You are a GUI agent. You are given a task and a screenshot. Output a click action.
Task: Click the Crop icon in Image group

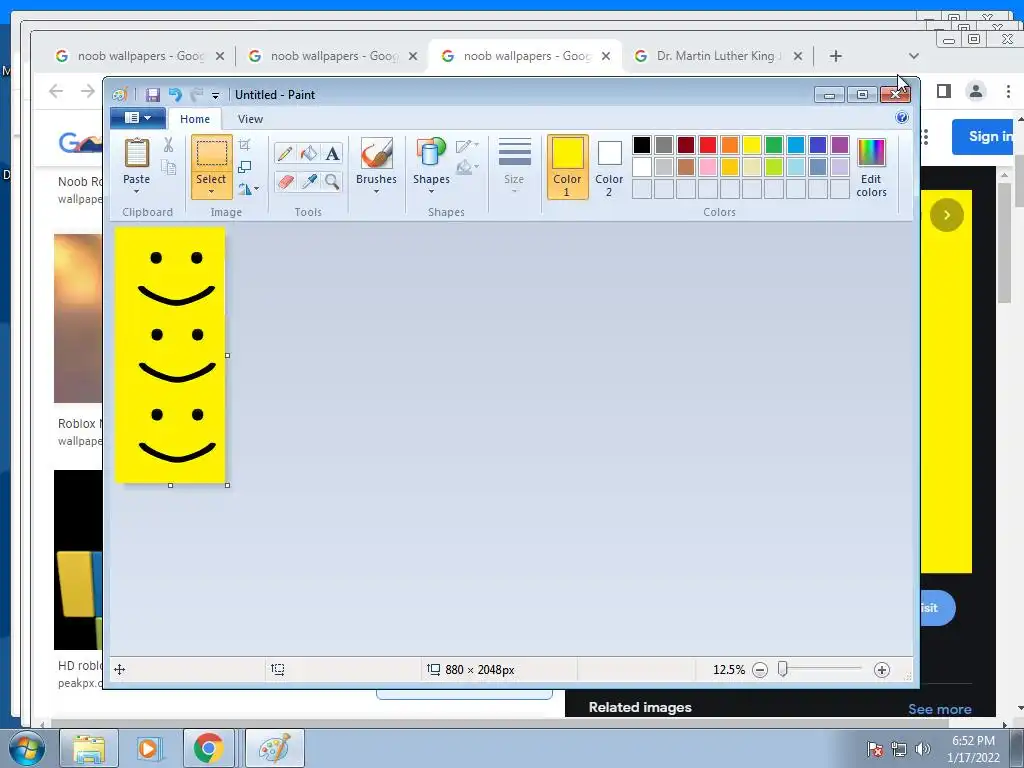(x=245, y=145)
